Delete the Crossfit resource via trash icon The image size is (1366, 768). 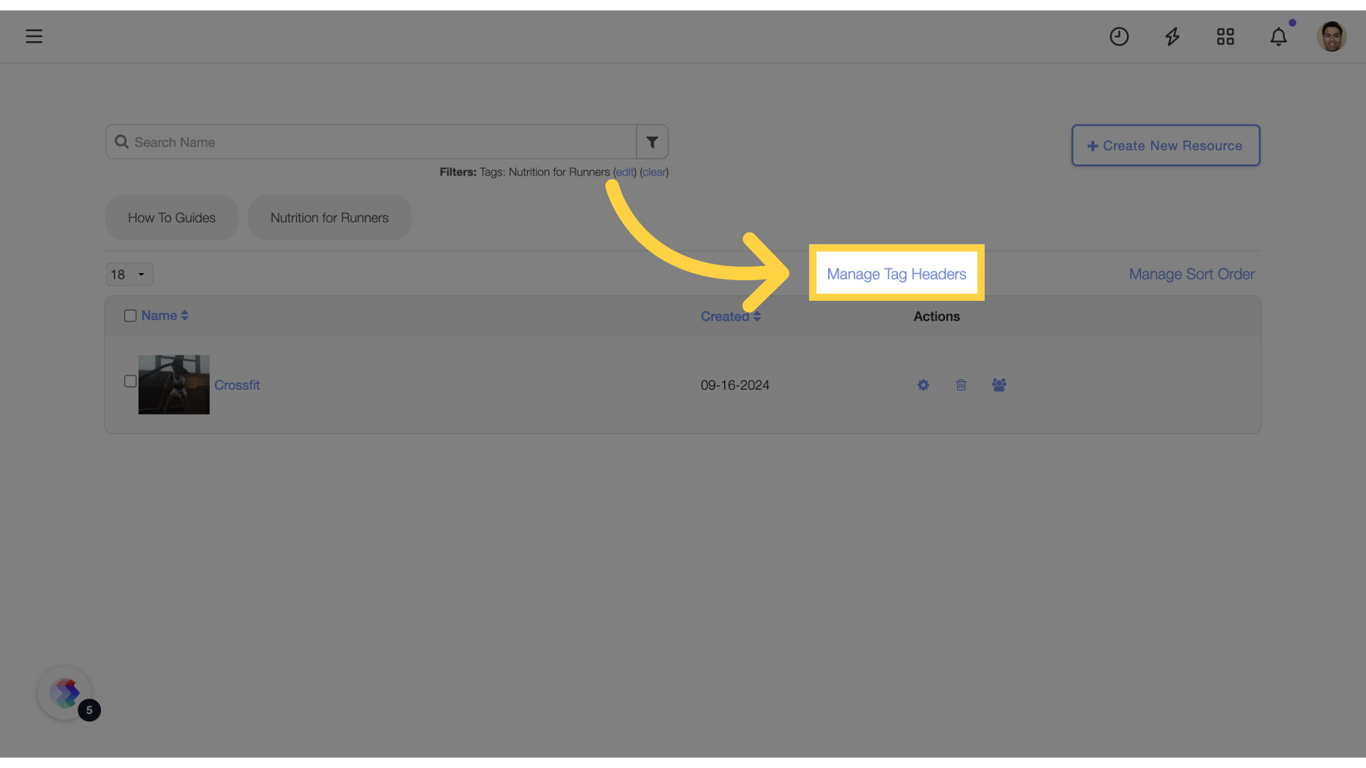961,385
